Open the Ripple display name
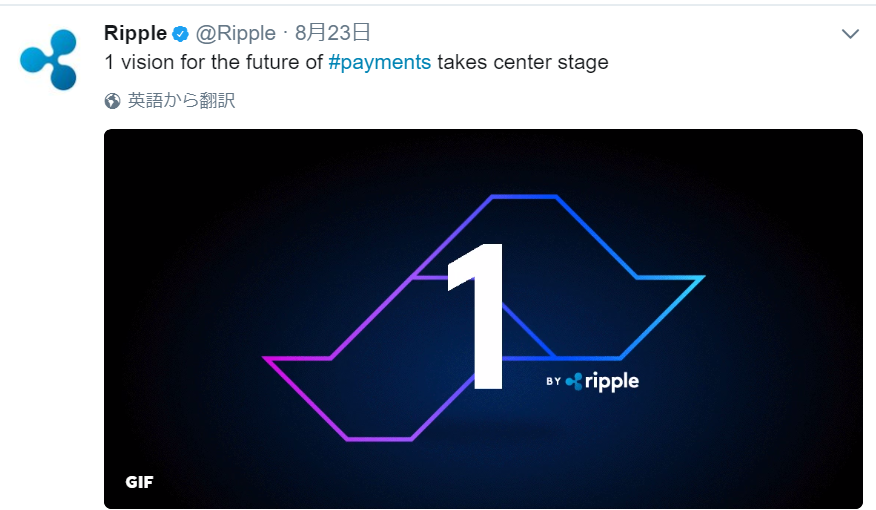Image resolution: width=876 pixels, height=510 pixels. (x=135, y=34)
